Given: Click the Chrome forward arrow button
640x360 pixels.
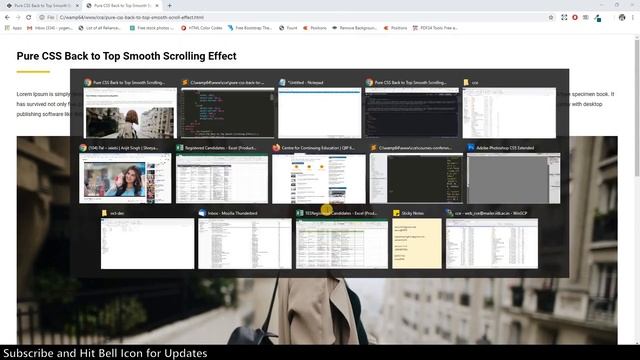Looking at the screenshot, I should point(18,18).
